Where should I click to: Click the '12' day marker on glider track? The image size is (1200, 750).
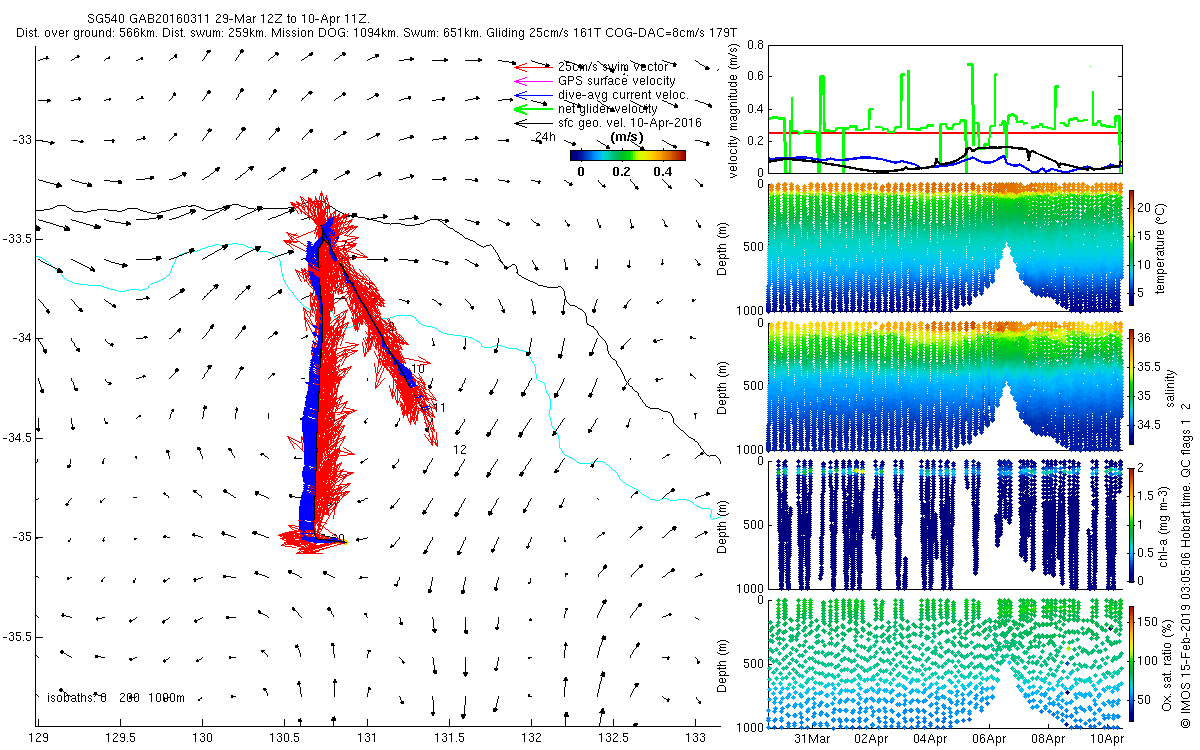(x=460, y=450)
